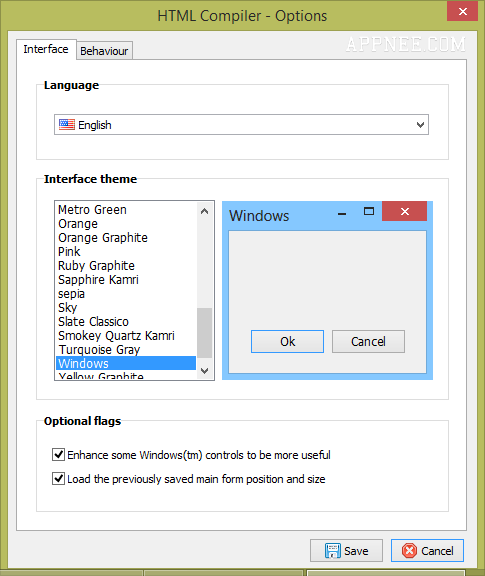The width and height of the screenshot is (485, 576).
Task: Click the preview window's red close icon
Action: click(405, 211)
